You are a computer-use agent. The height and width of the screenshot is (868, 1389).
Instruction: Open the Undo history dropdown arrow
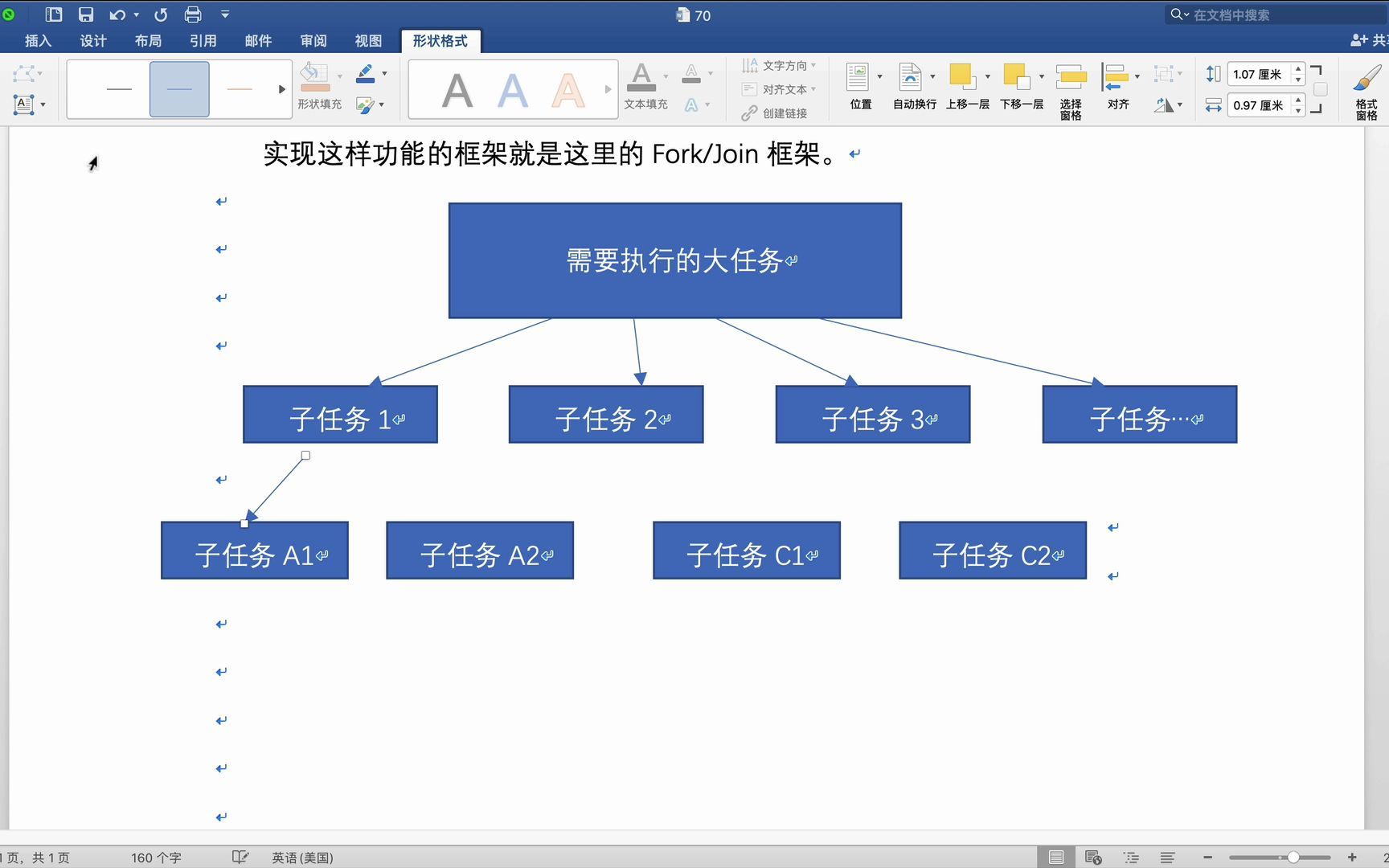(136, 14)
